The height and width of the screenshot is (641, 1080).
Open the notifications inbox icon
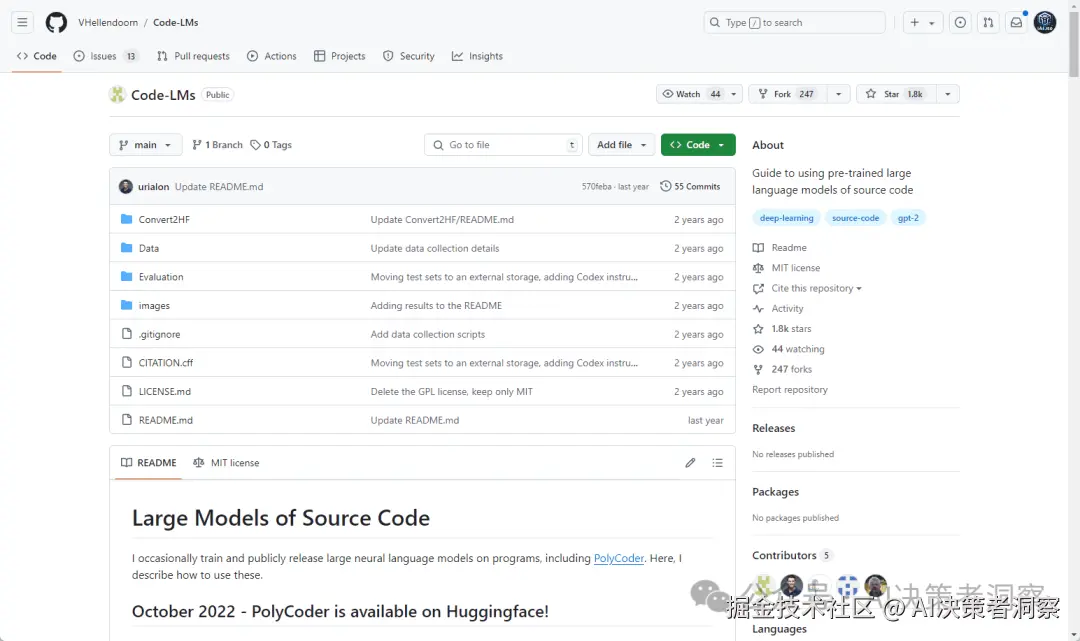(x=1016, y=22)
